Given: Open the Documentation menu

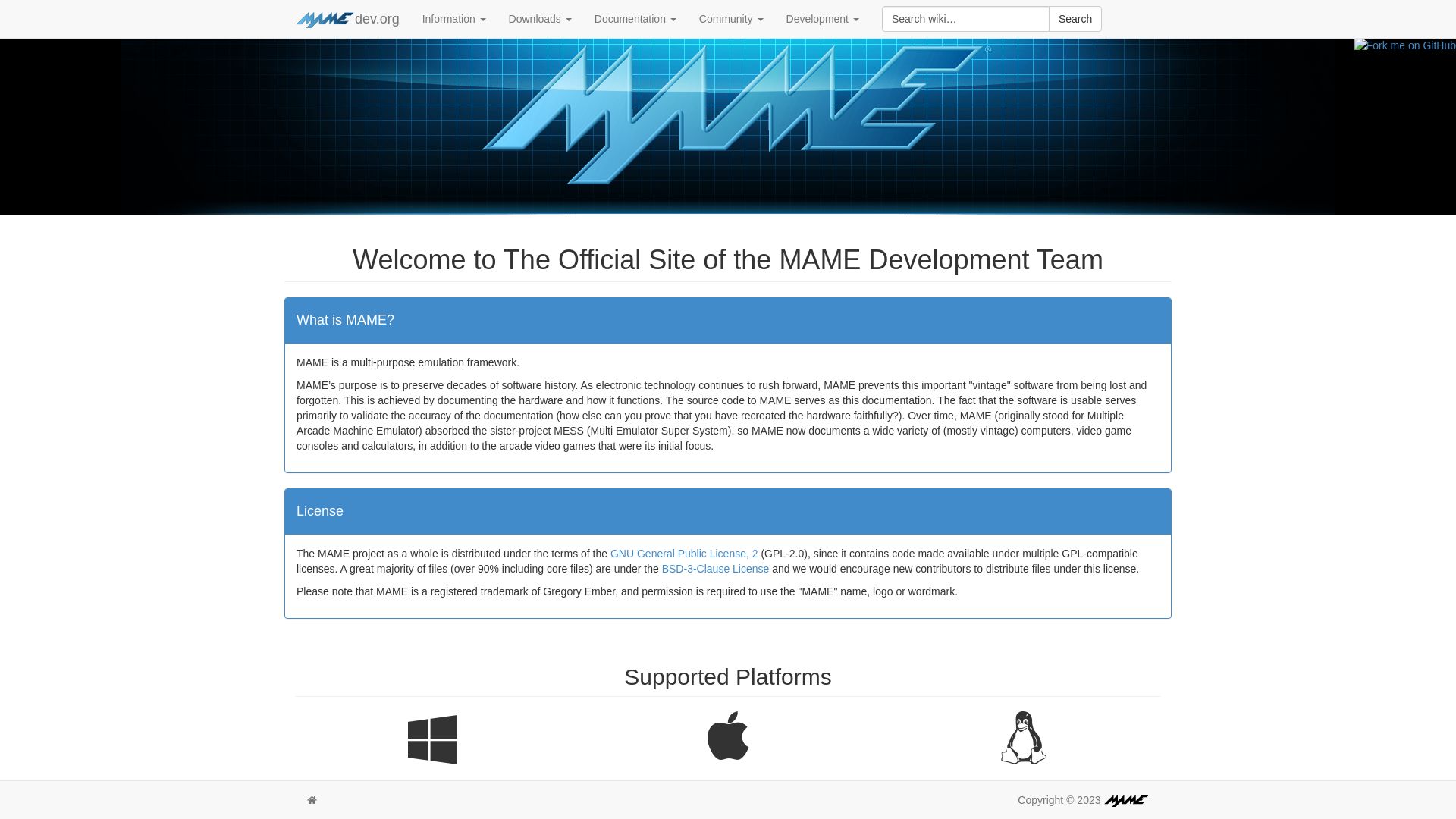Looking at the screenshot, I should tap(635, 18).
